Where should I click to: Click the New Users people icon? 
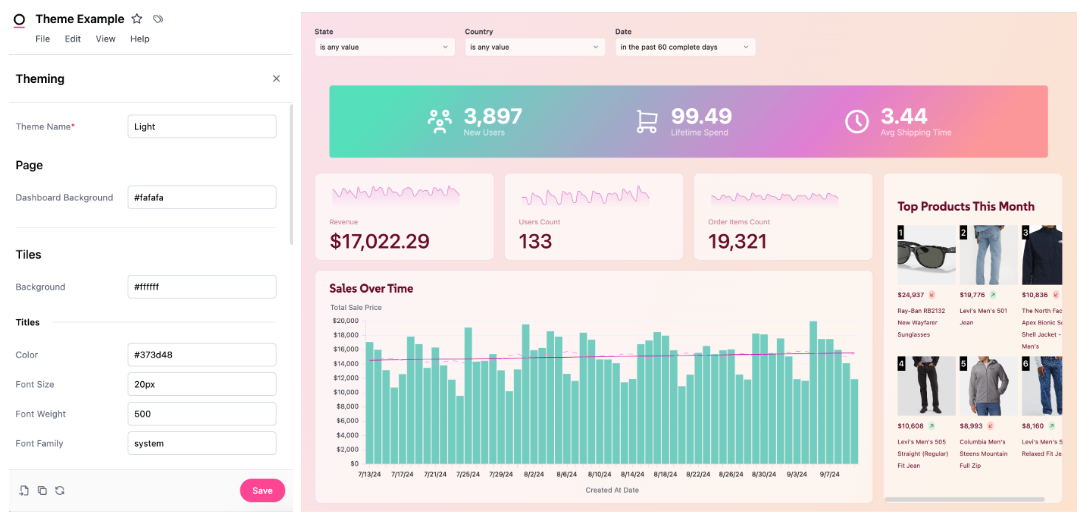(x=440, y=121)
